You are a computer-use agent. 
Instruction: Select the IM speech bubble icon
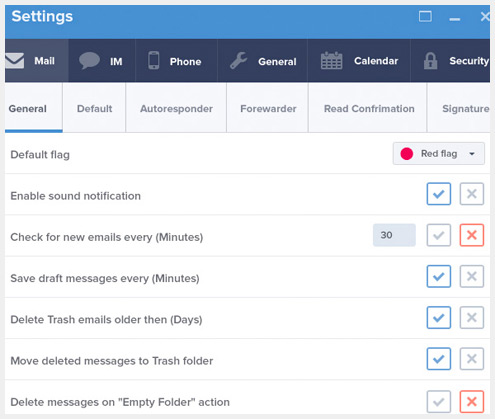click(x=89, y=61)
